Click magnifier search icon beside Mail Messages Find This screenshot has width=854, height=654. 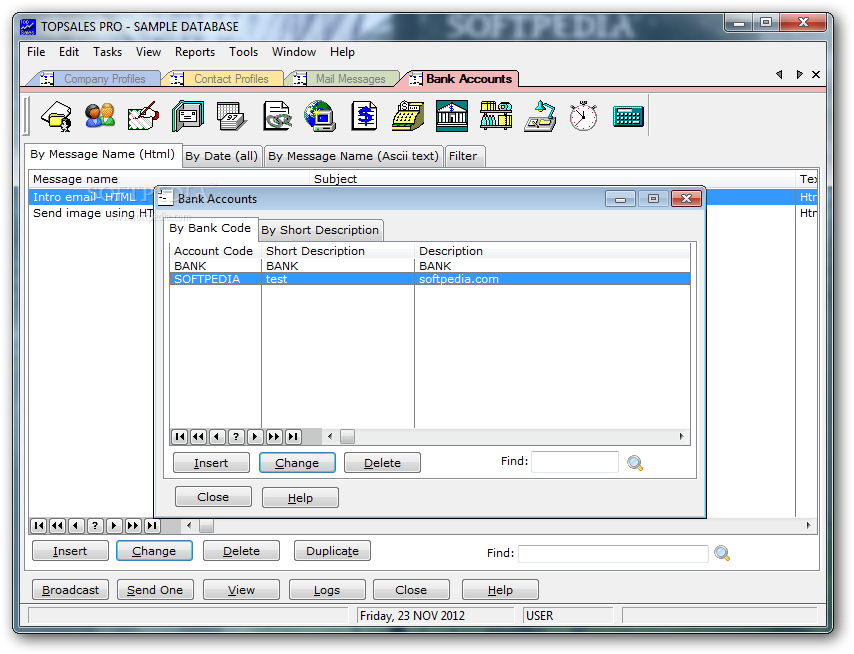tap(722, 553)
